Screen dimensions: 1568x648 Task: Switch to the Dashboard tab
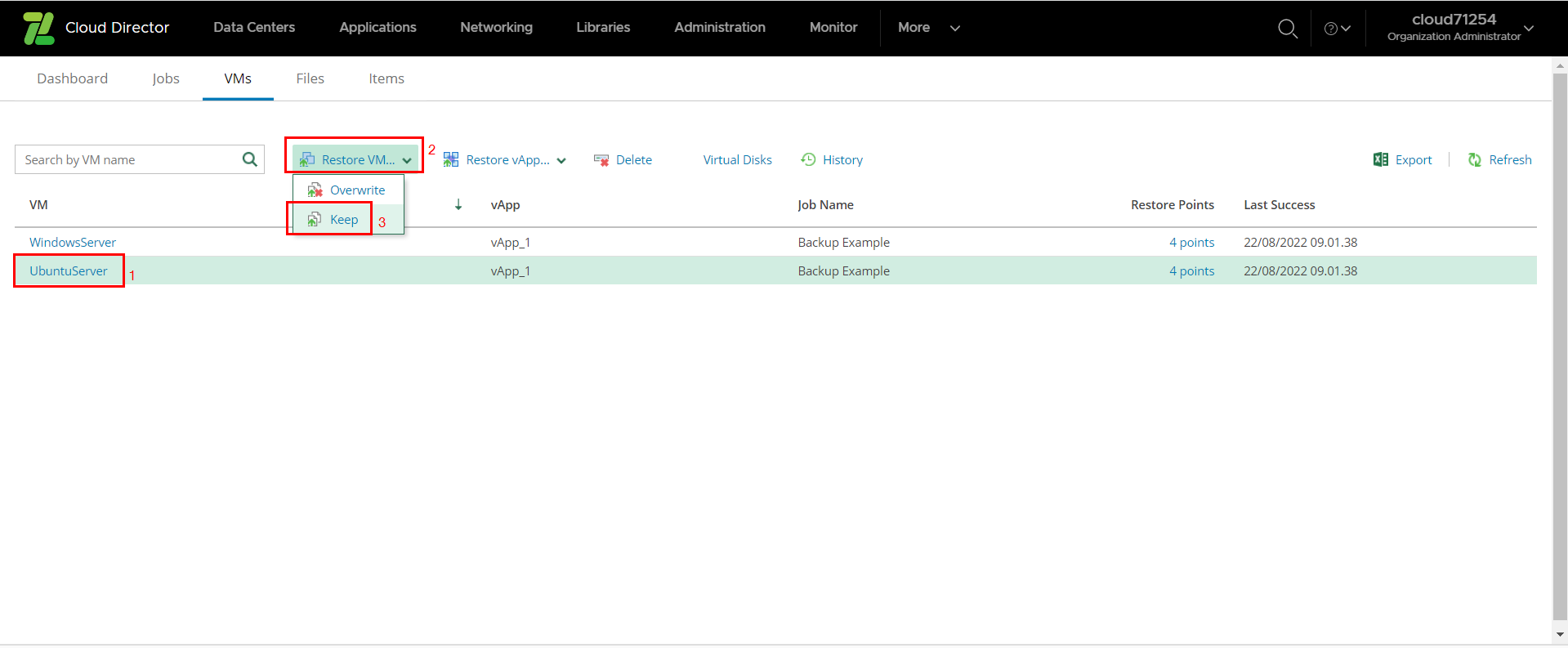pos(72,78)
